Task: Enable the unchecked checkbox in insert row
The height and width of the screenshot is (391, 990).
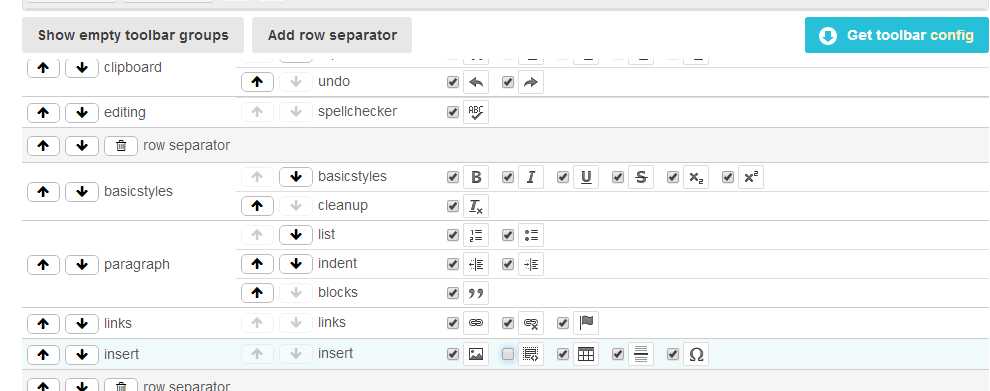Action: (508, 354)
